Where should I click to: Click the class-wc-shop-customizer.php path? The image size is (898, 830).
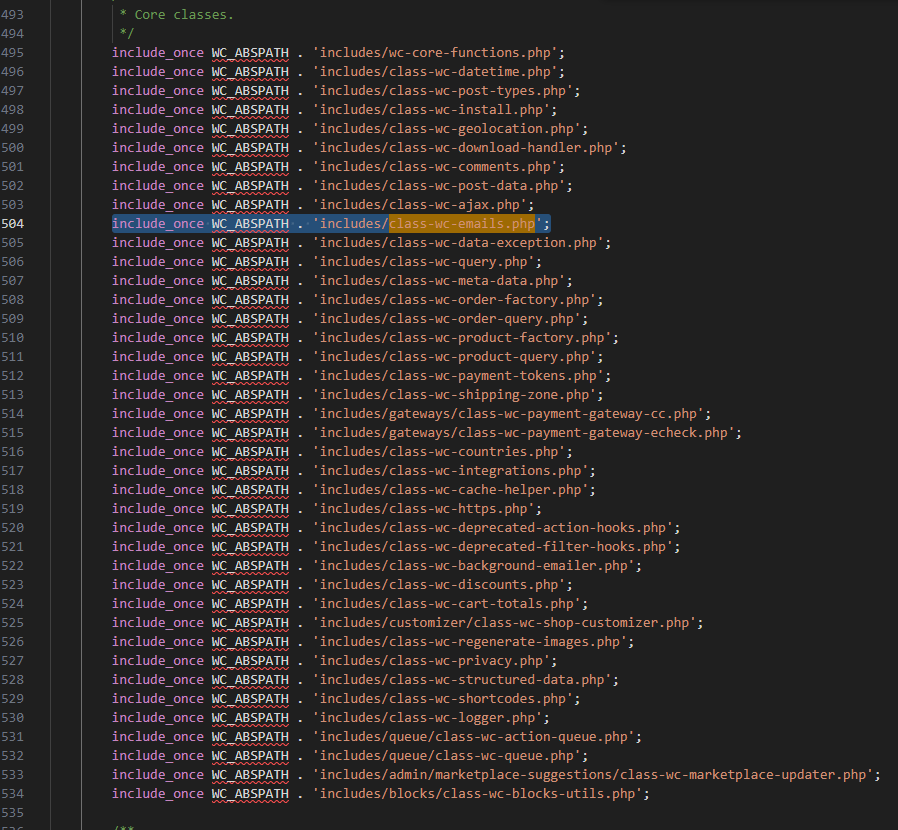click(506, 622)
